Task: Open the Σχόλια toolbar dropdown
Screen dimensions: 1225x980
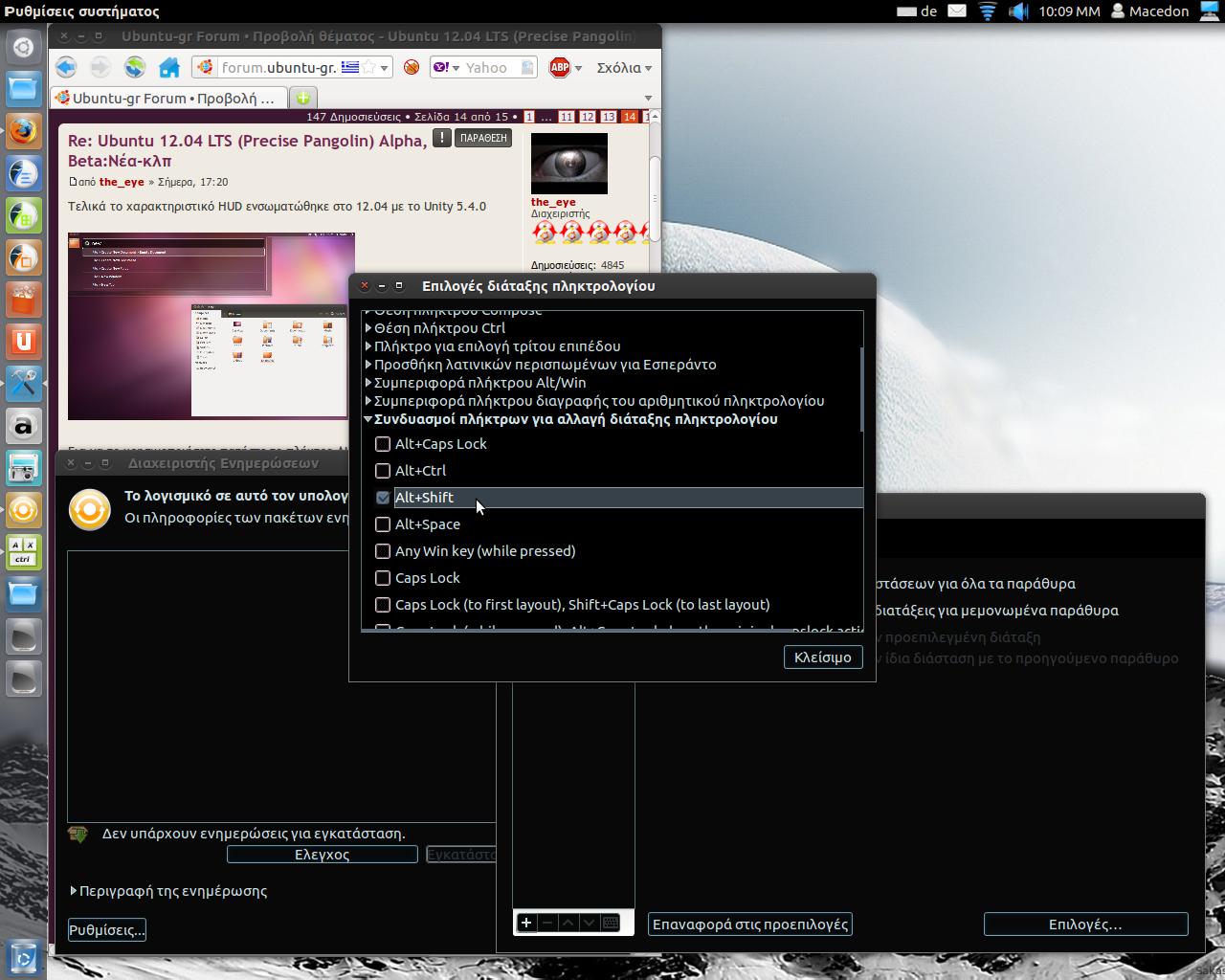Action: pyautogui.click(x=624, y=68)
